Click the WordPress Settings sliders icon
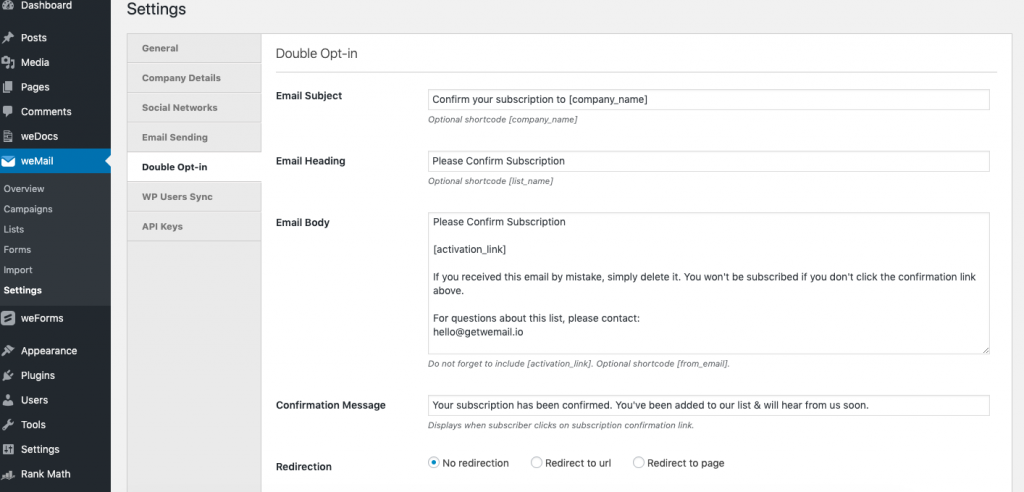This screenshot has height=492, width=1024. [8, 450]
